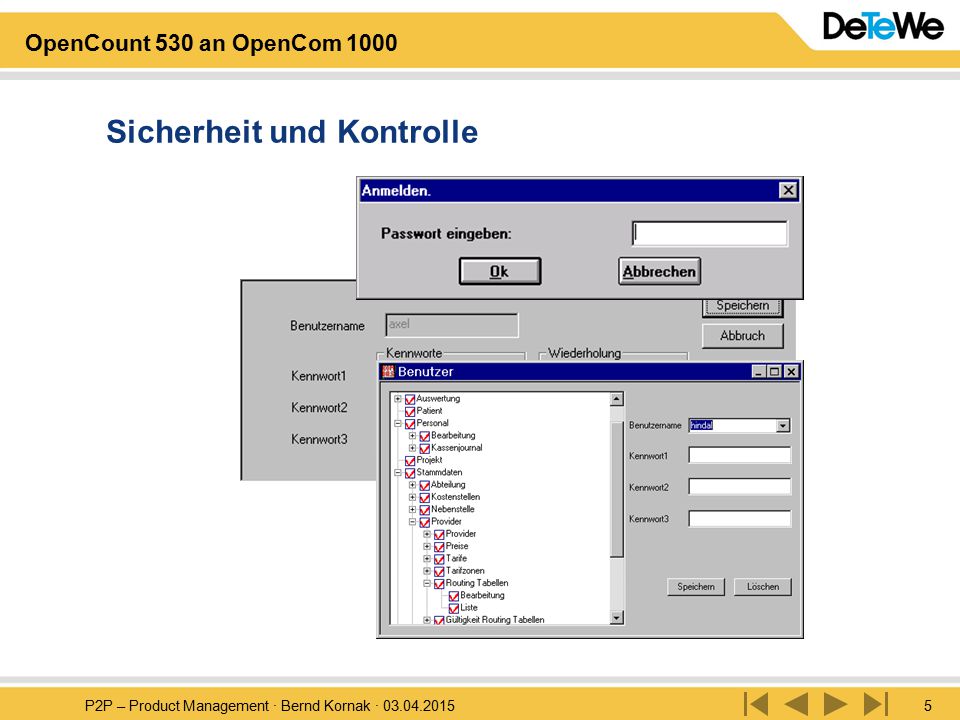Maximize the Benutzer window

(774, 372)
